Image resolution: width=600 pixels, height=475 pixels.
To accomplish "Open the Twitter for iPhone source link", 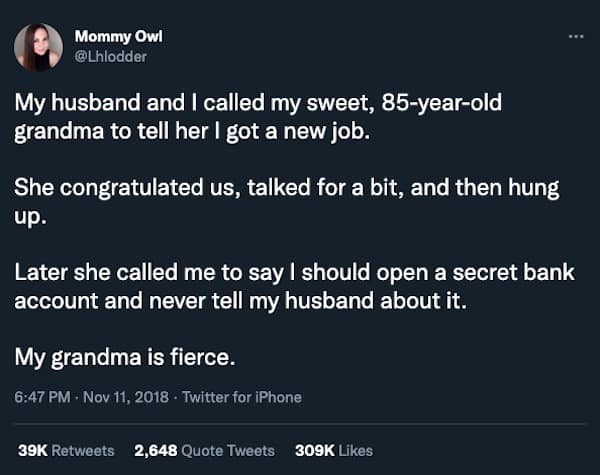I will 241,397.
